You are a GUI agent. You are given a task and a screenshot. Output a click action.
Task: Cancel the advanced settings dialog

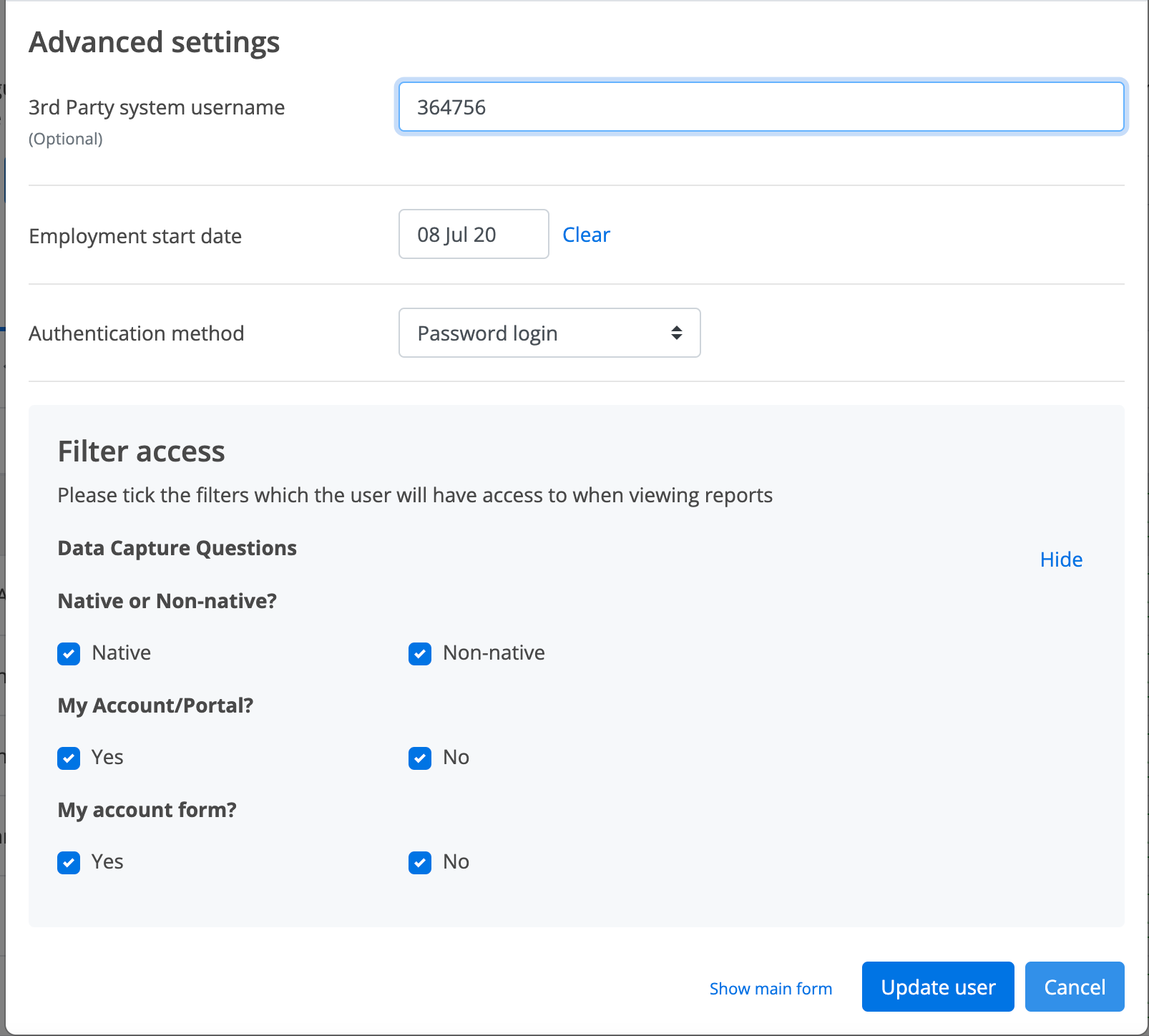(1075, 987)
